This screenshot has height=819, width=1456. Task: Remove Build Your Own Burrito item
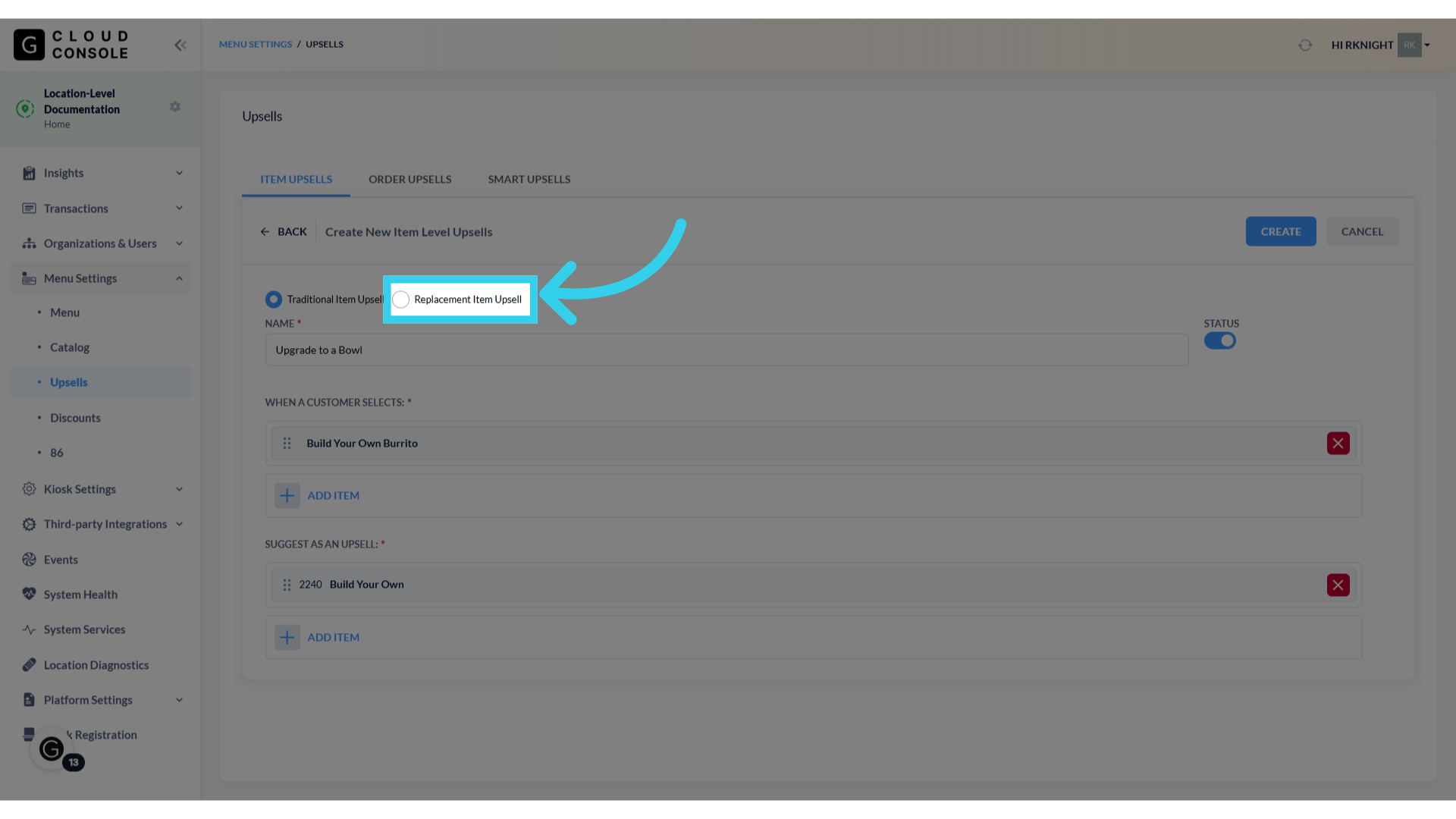1338,444
